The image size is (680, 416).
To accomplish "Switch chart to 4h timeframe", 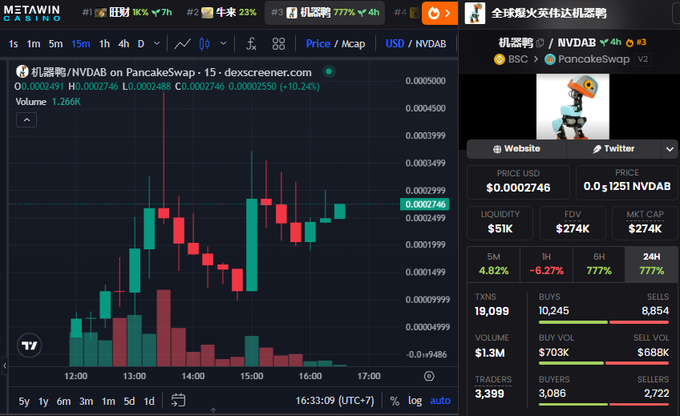I will click(x=124, y=44).
